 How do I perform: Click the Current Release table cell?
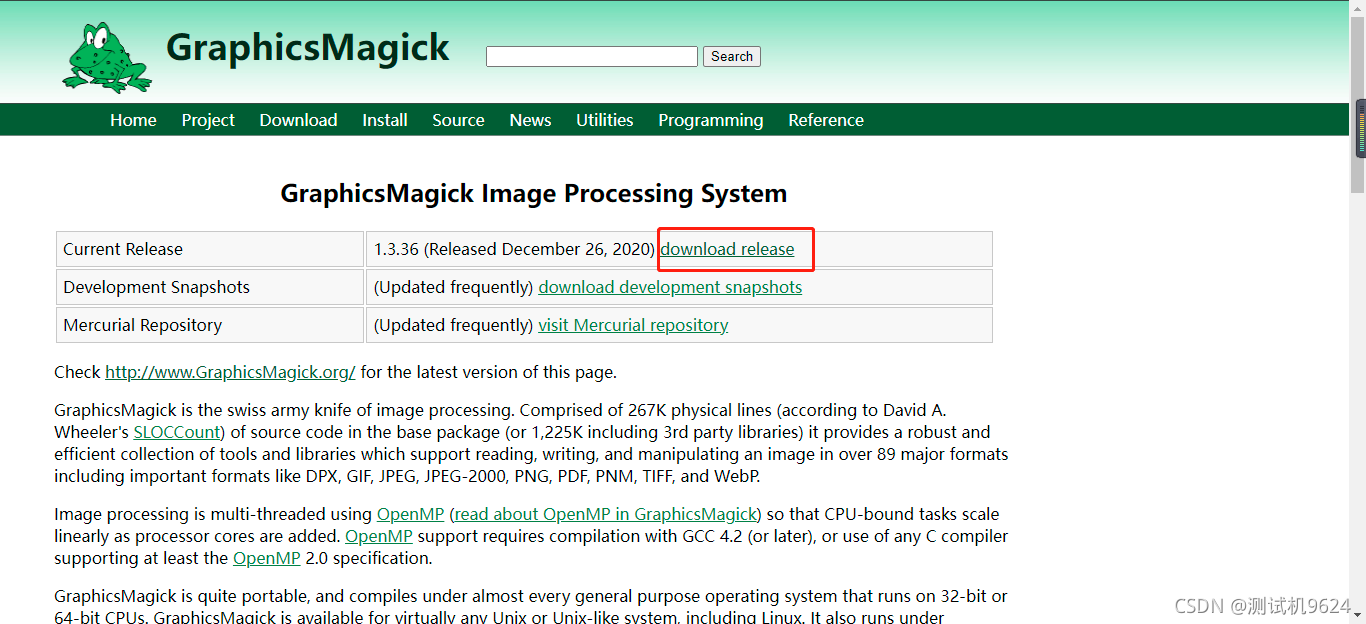pos(210,249)
